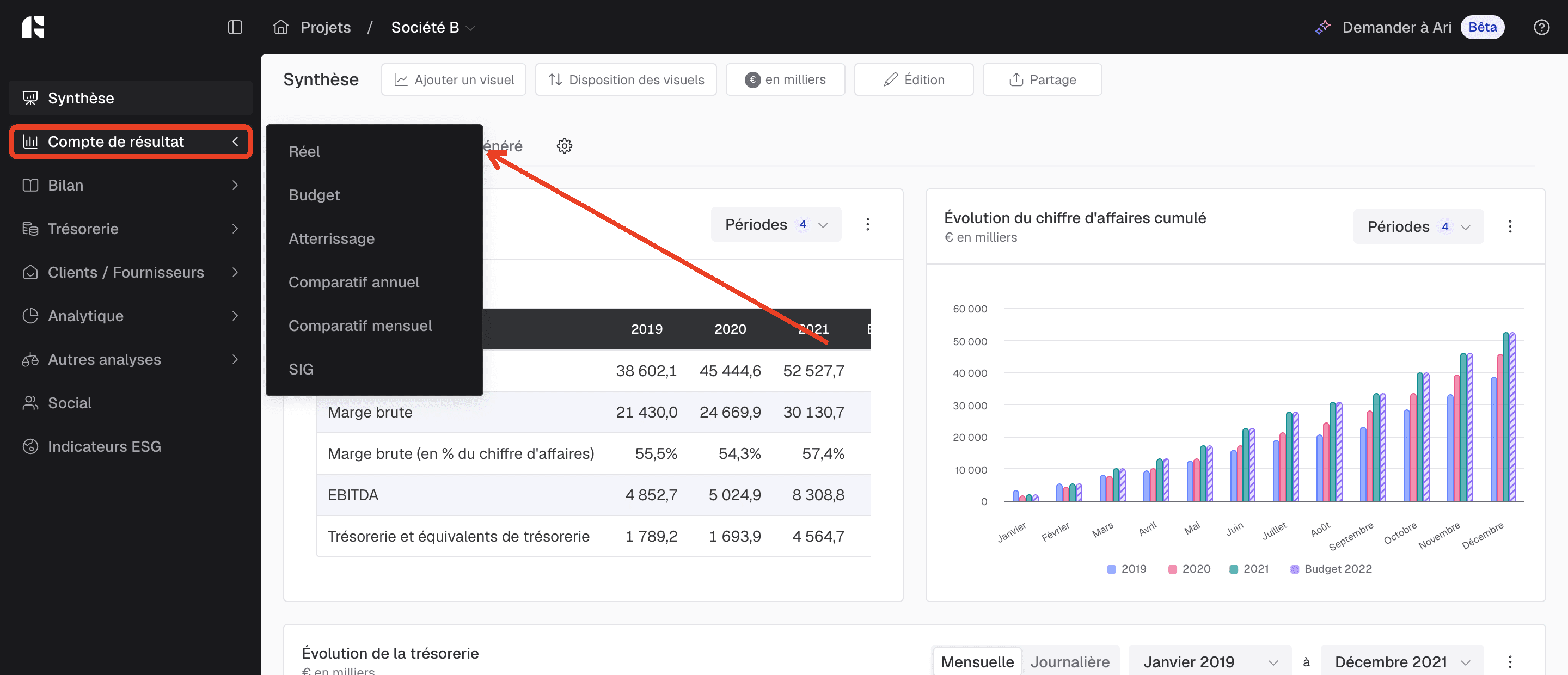The width and height of the screenshot is (1568, 675).
Task: Click the euro icon in en milliers button
Action: [x=752, y=79]
